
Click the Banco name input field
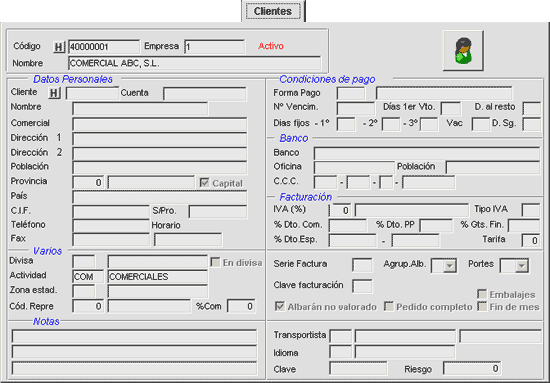pos(427,153)
